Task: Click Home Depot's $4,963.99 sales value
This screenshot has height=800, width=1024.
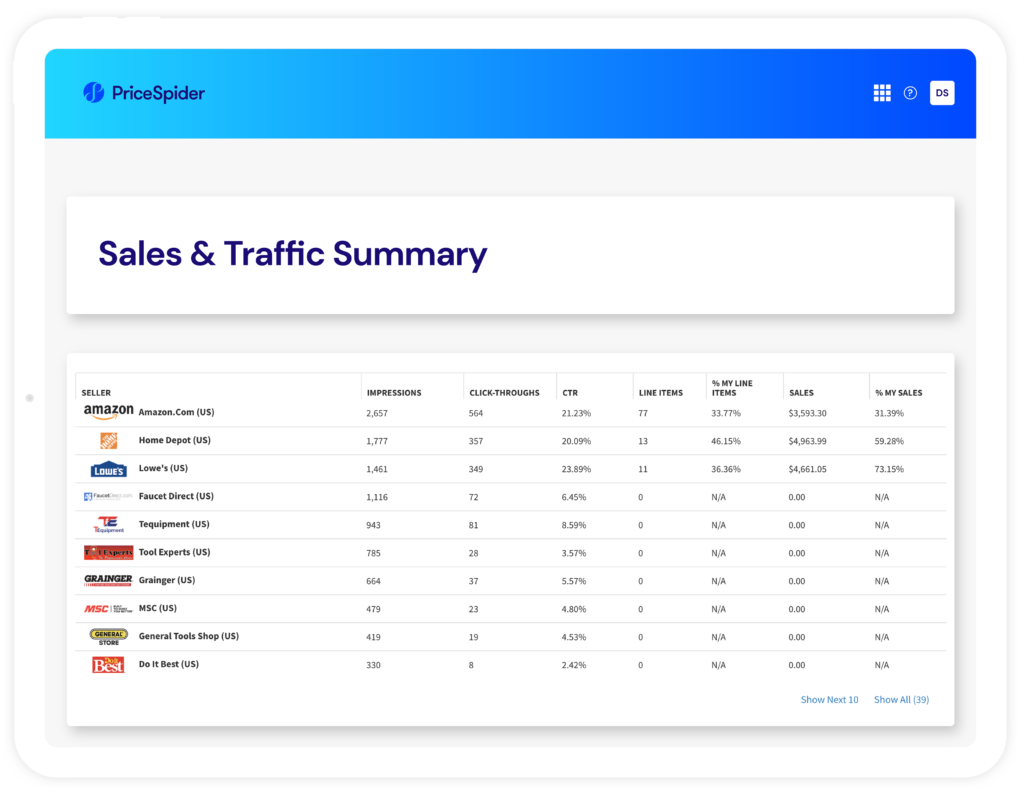Action: (x=807, y=441)
